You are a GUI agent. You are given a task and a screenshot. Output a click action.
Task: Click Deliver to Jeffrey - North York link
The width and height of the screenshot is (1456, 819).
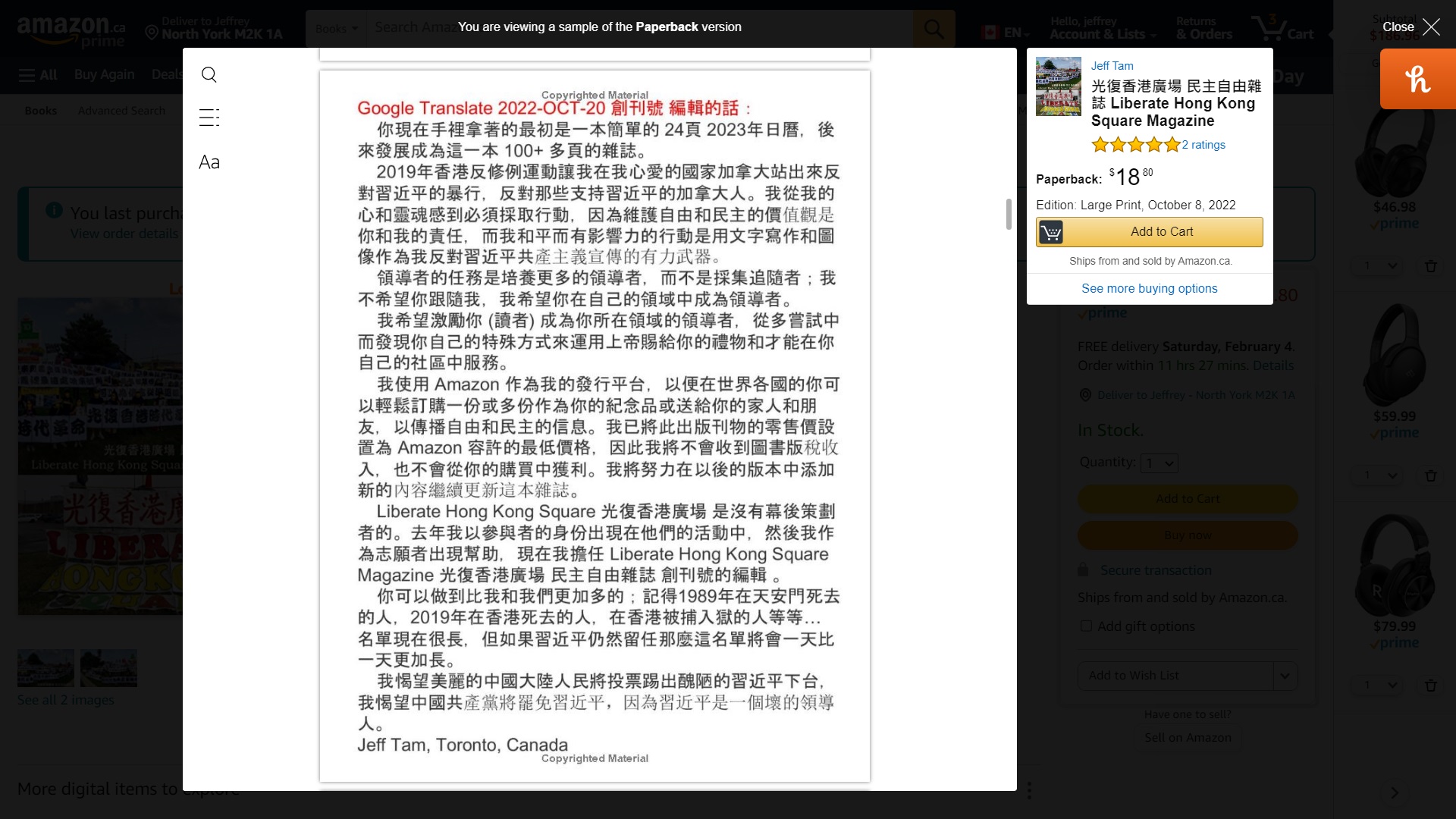pos(1196,395)
